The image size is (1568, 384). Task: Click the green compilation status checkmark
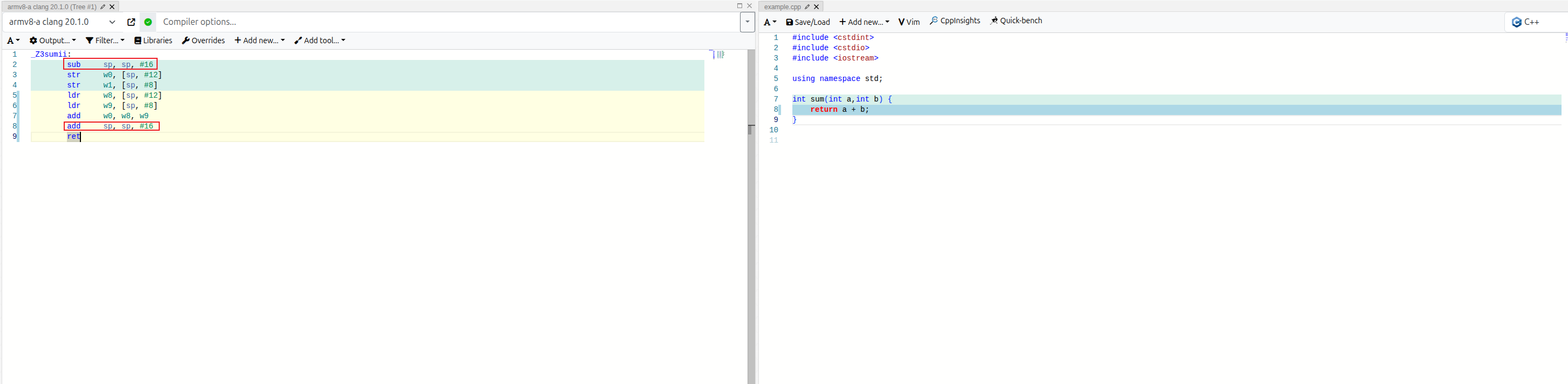pos(148,22)
